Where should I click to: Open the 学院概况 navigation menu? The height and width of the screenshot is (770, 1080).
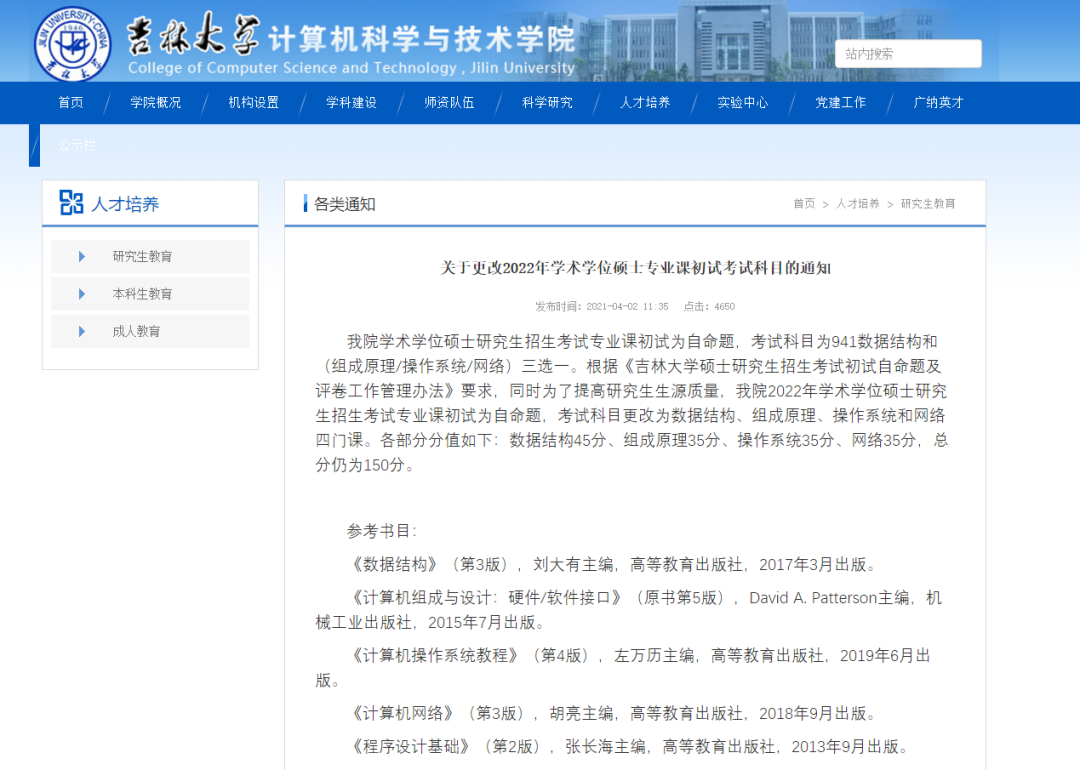click(x=156, y=102)
